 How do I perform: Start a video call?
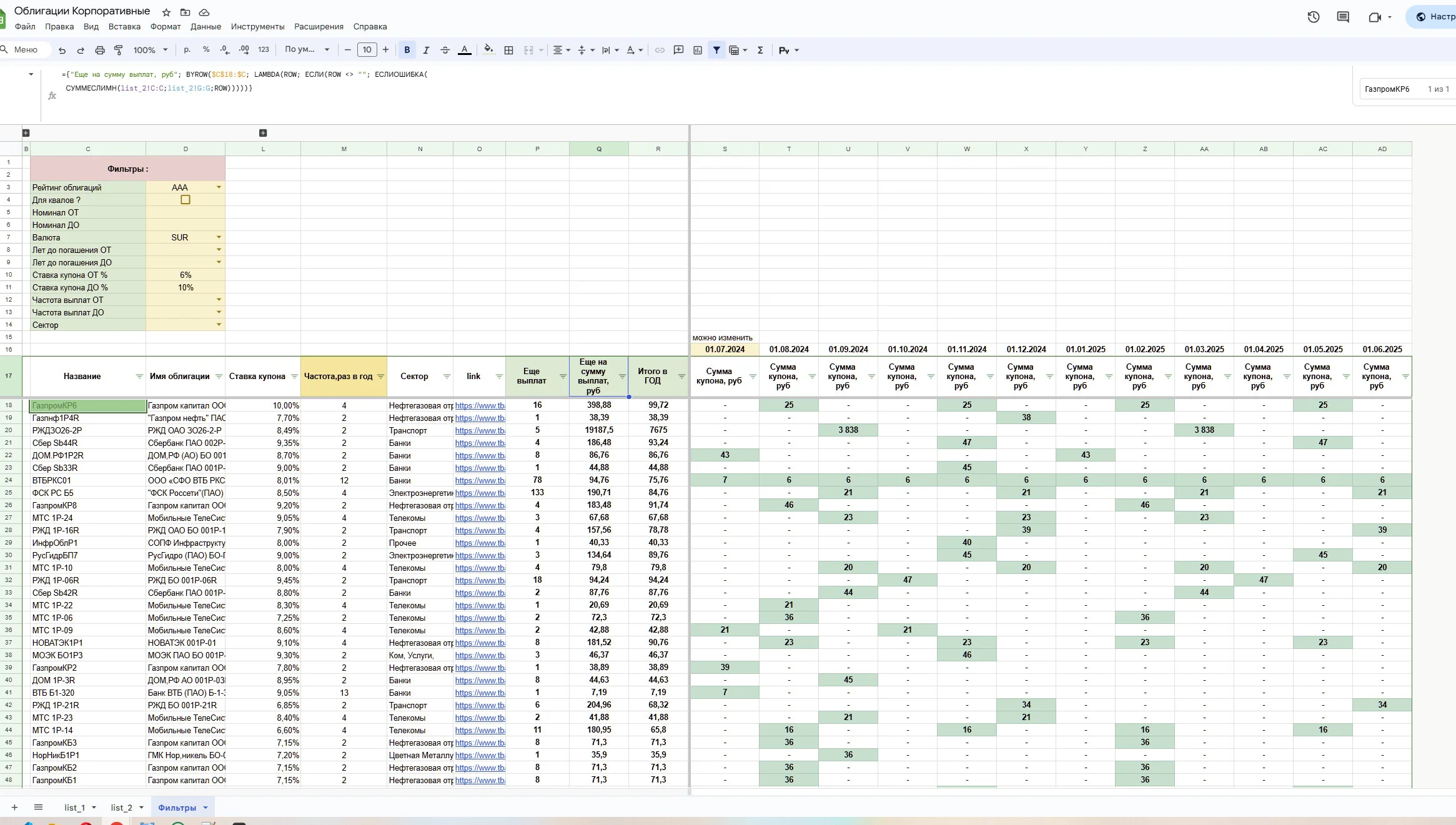pyautogui.click(x=1375, y=17)
